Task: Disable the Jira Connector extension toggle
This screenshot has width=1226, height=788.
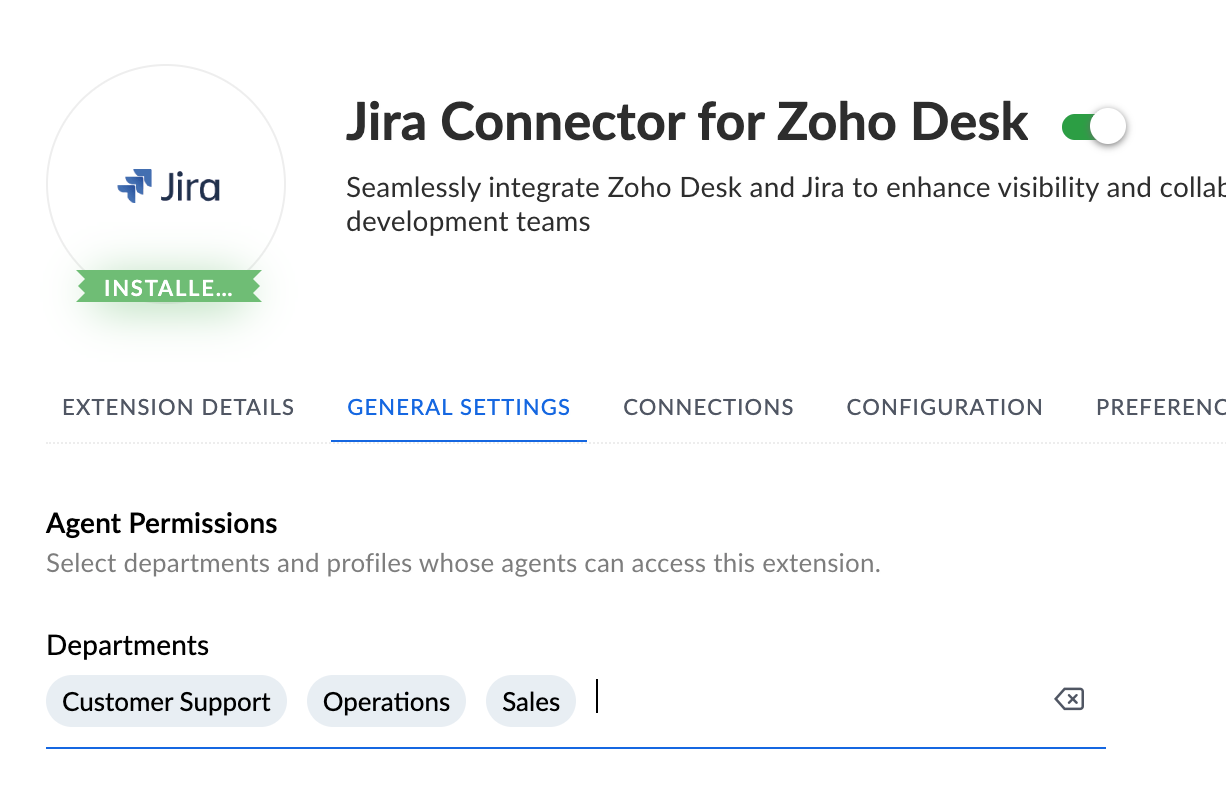Action: (x=1094, y=127)
